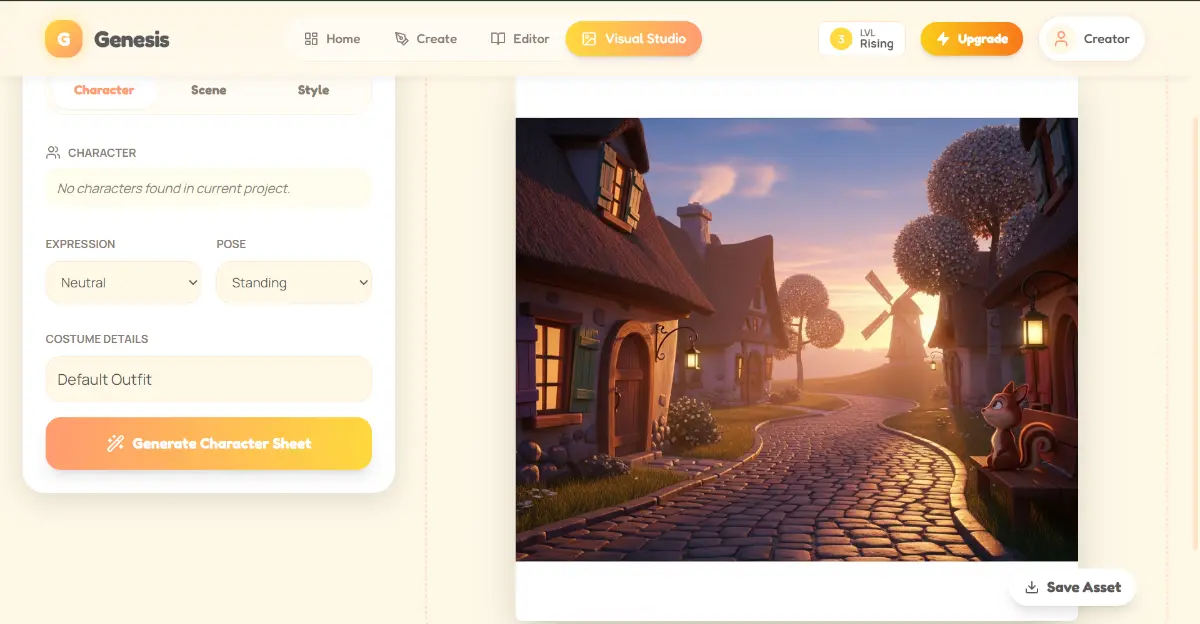Click the Home grid icon
Screen dimensions: 1200x624
point(311,39)
